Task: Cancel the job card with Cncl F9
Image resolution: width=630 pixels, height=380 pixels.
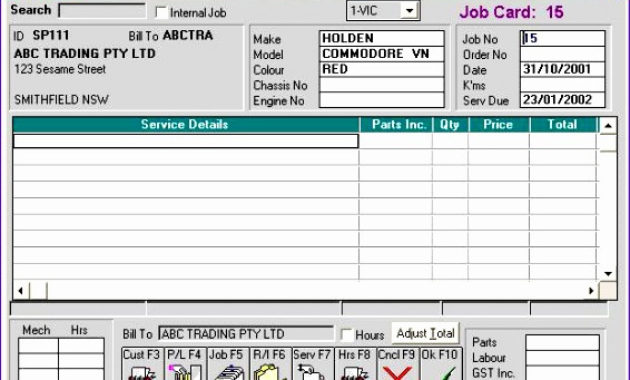Action: click(x=397, y=364)
